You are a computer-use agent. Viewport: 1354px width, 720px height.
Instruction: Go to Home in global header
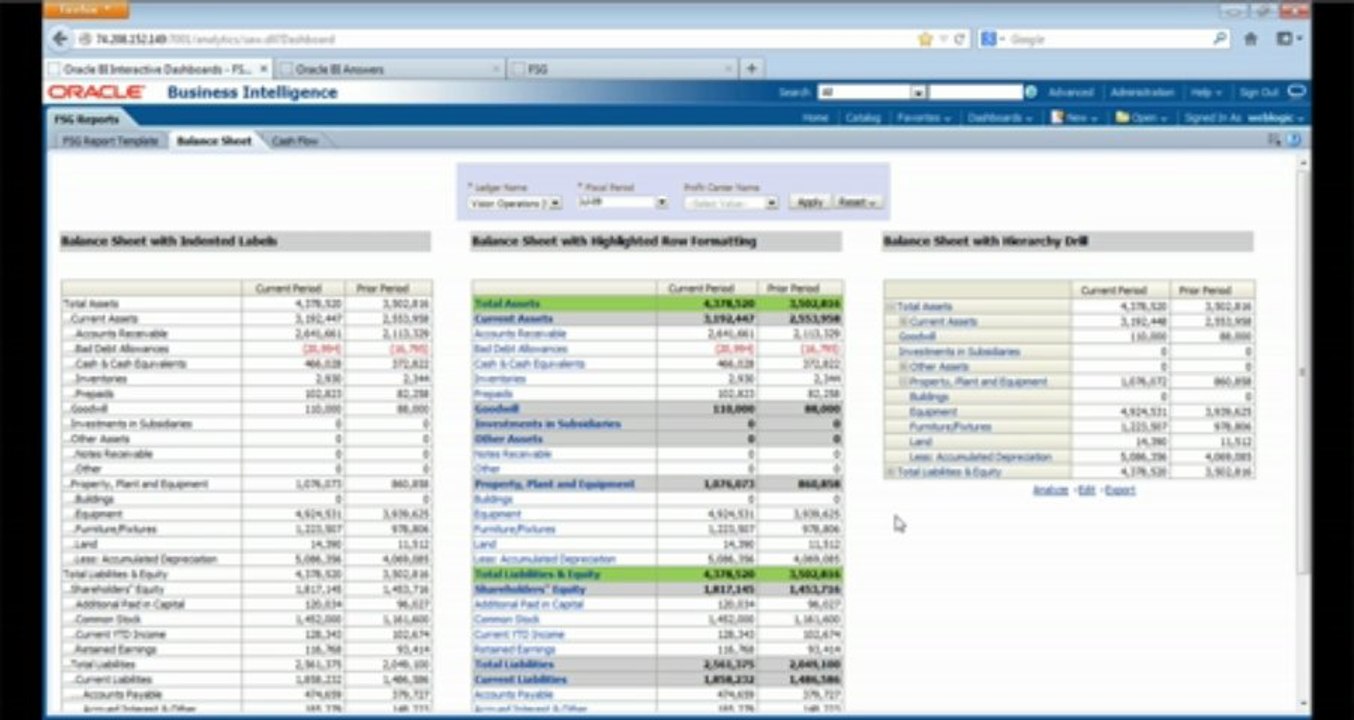click(x=816, y=117)
